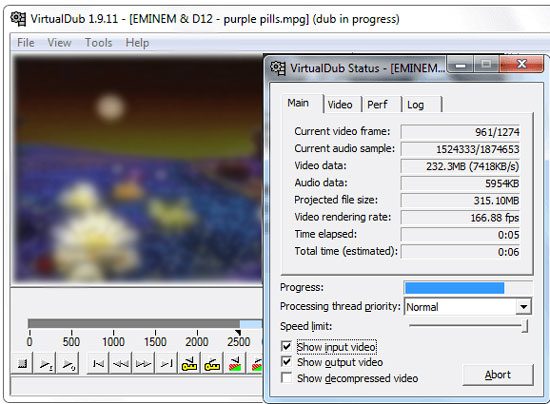Open the Help menu
This screenshot has width=550, height=404.
click(137, 43)
